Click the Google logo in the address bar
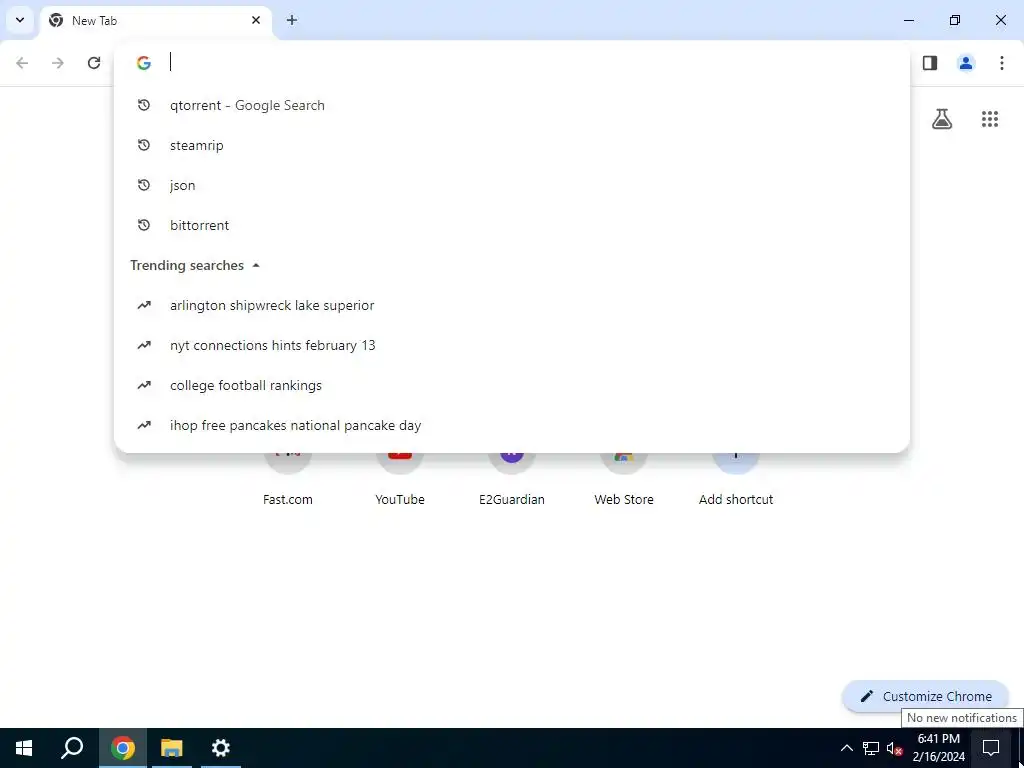 (x=144, y=63)
